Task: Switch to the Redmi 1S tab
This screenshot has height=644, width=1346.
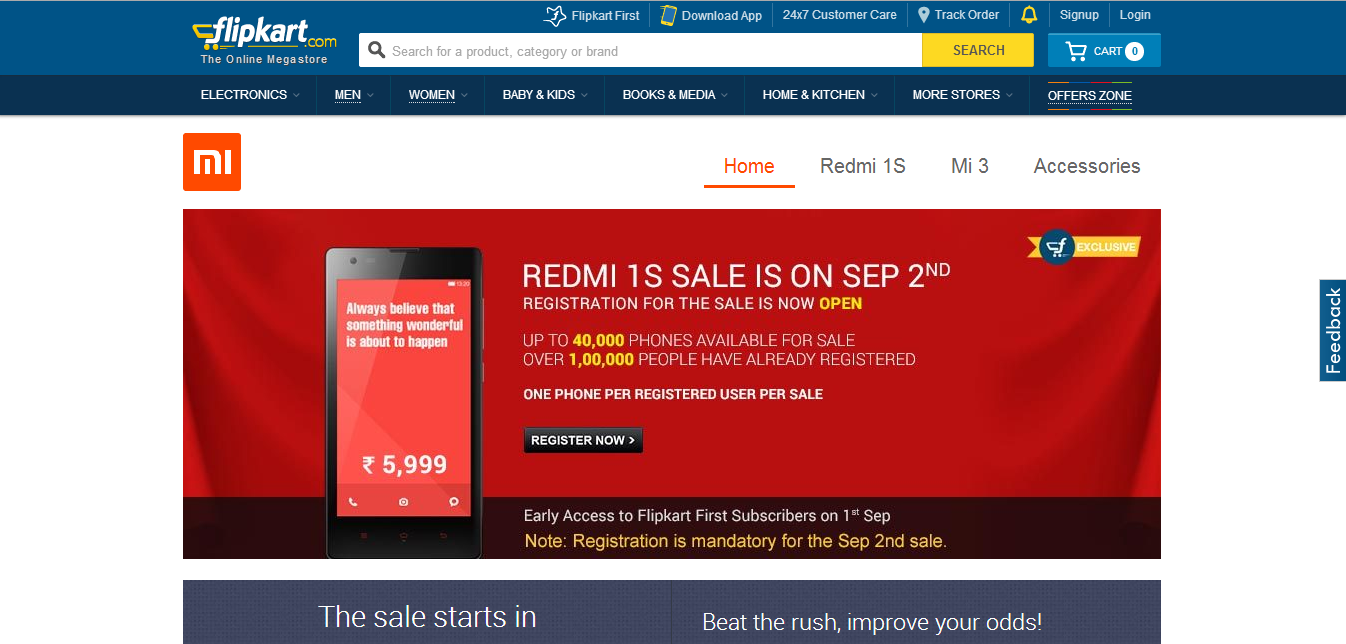Action: [x=863, y=166]
